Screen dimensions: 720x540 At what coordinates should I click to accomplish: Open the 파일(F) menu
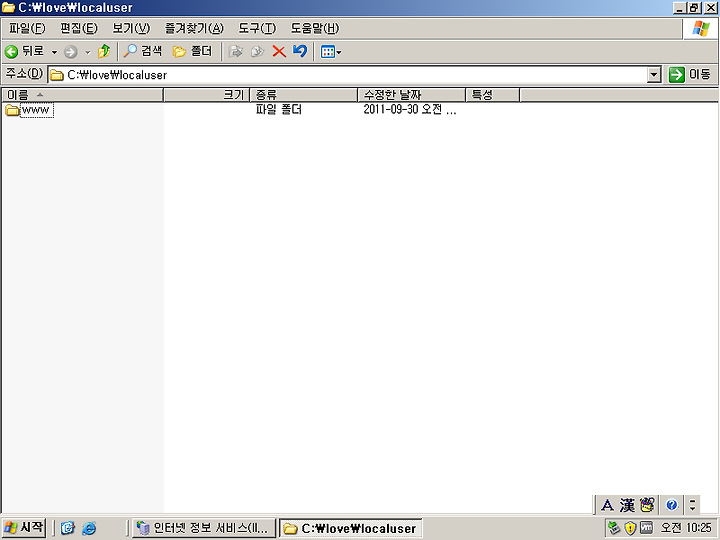coord(27,28)
